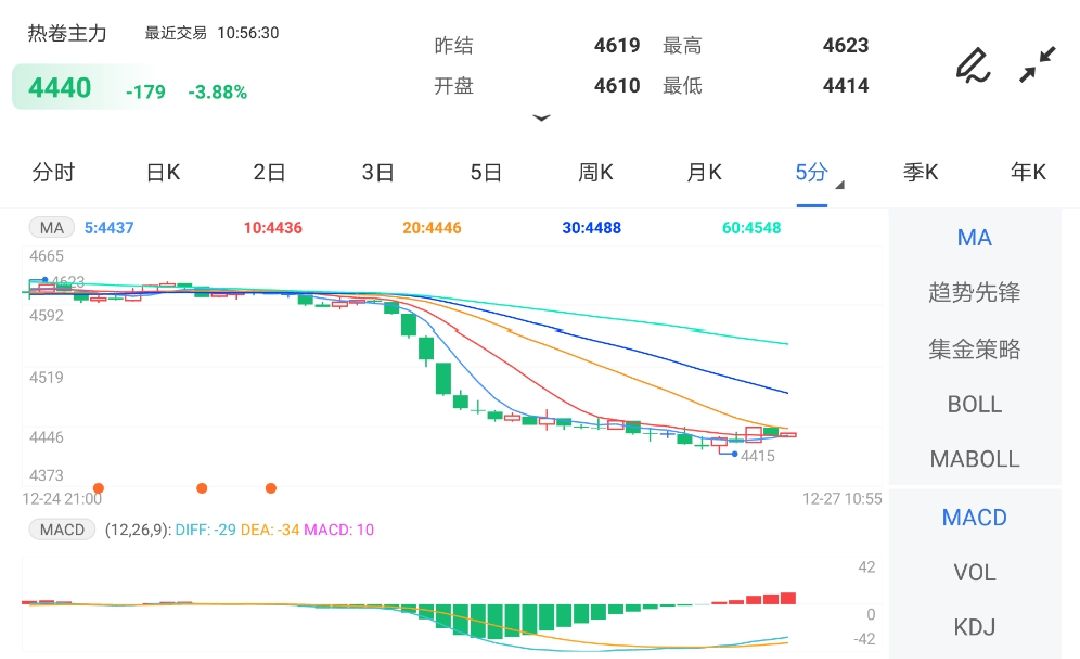Select the 集金策略 indicator

[x=975, y=349]
